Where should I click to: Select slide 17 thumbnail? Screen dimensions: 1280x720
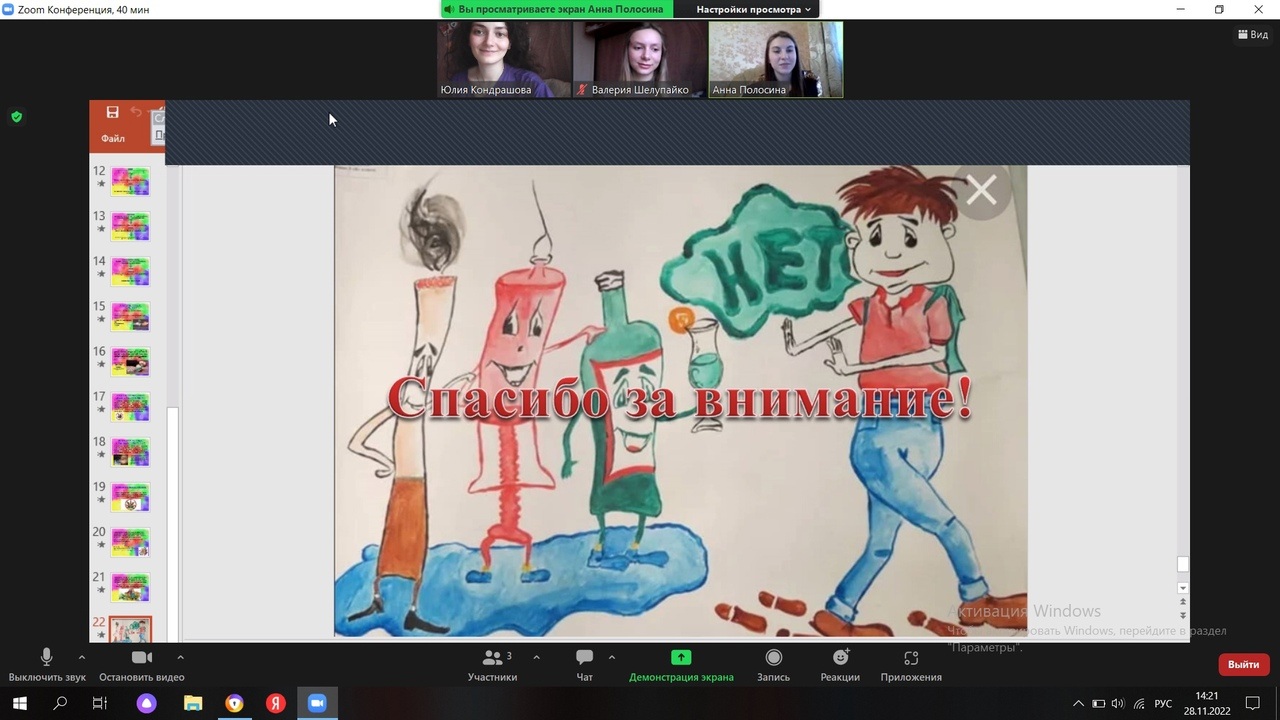[130, 406]
